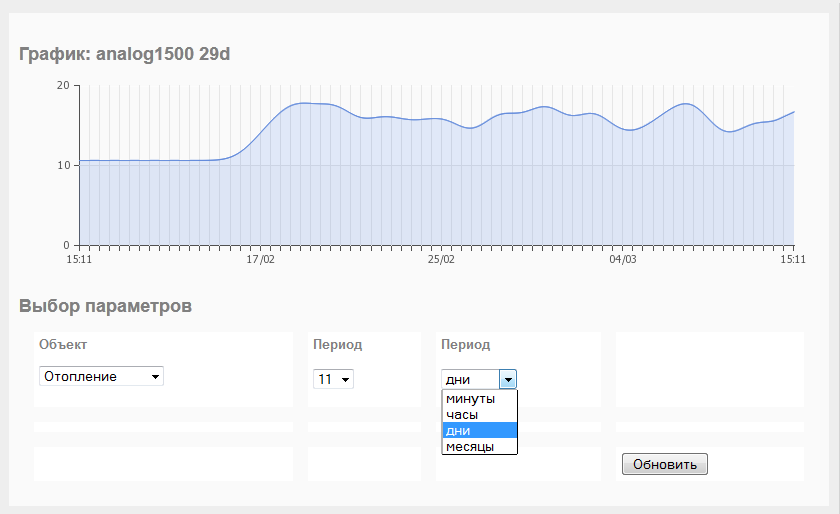Viewport: 840px width, 514px height.
Task: Choose the highlighted дни list option
Action: [x=479, y=430]
